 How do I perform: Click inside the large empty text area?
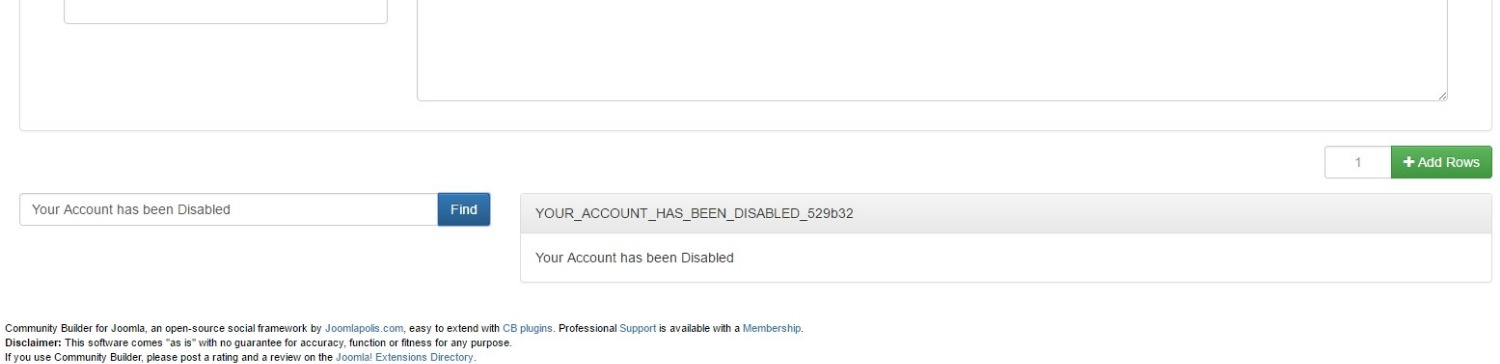(x=932, y=50)
